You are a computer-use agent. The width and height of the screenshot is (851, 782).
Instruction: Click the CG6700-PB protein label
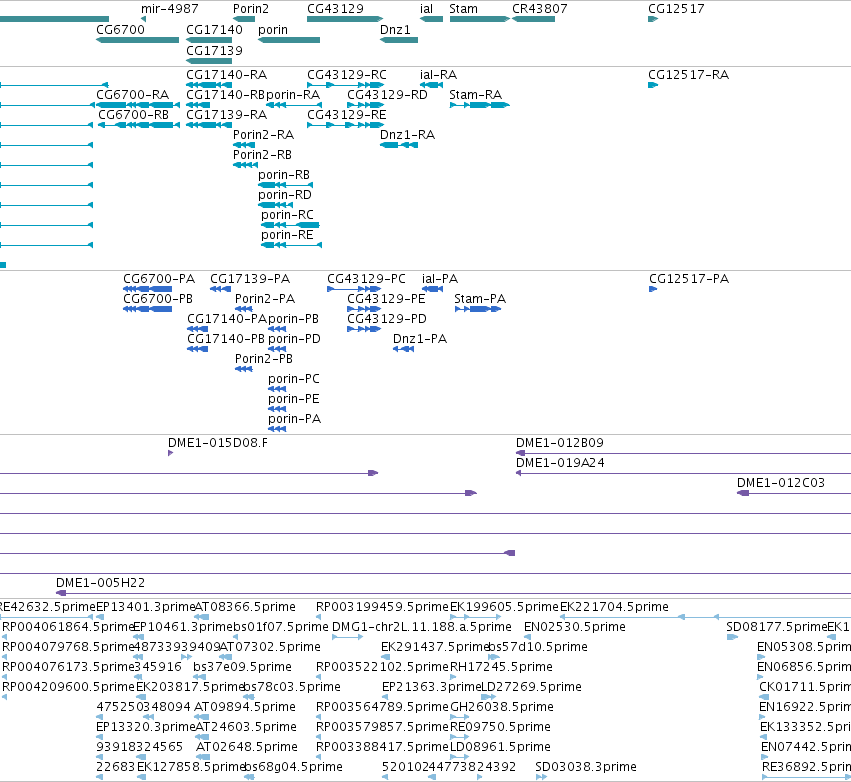coord(158,298)
